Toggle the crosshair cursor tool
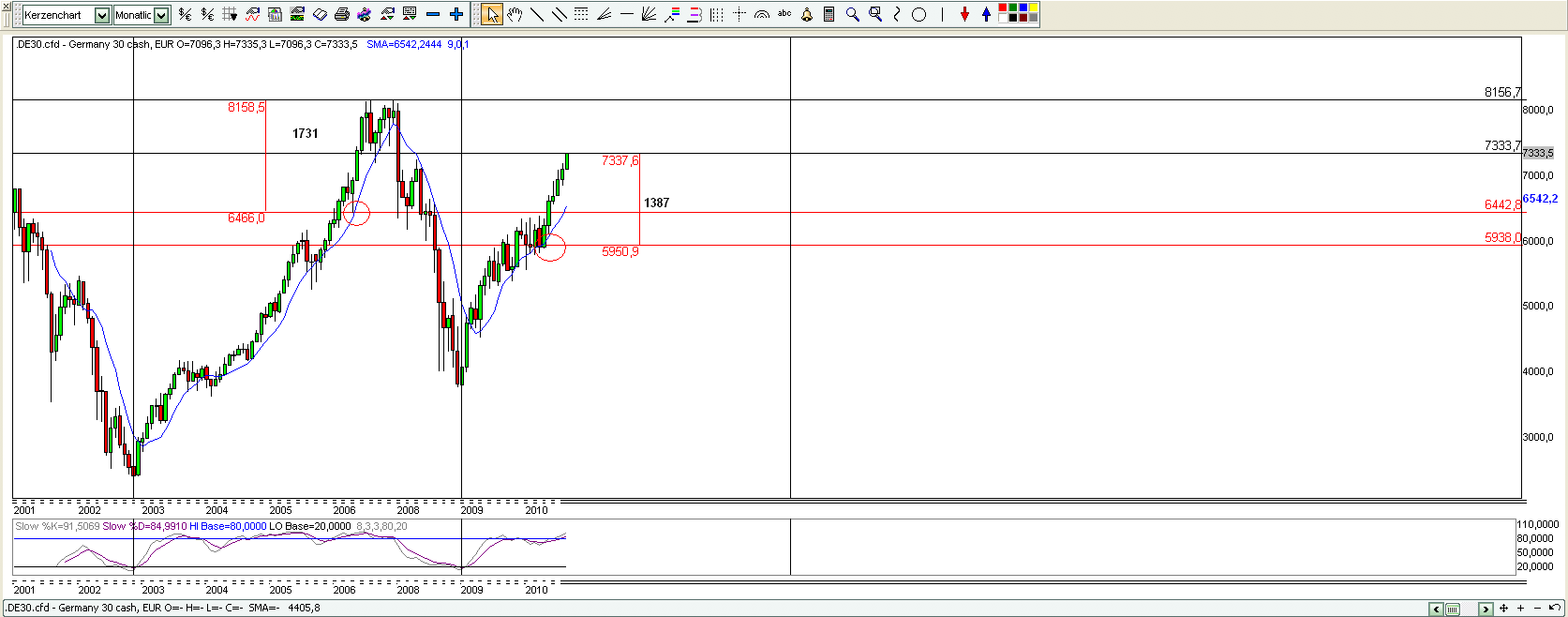Viewport: 1568px width, 617px height. (x=739, y=14)
